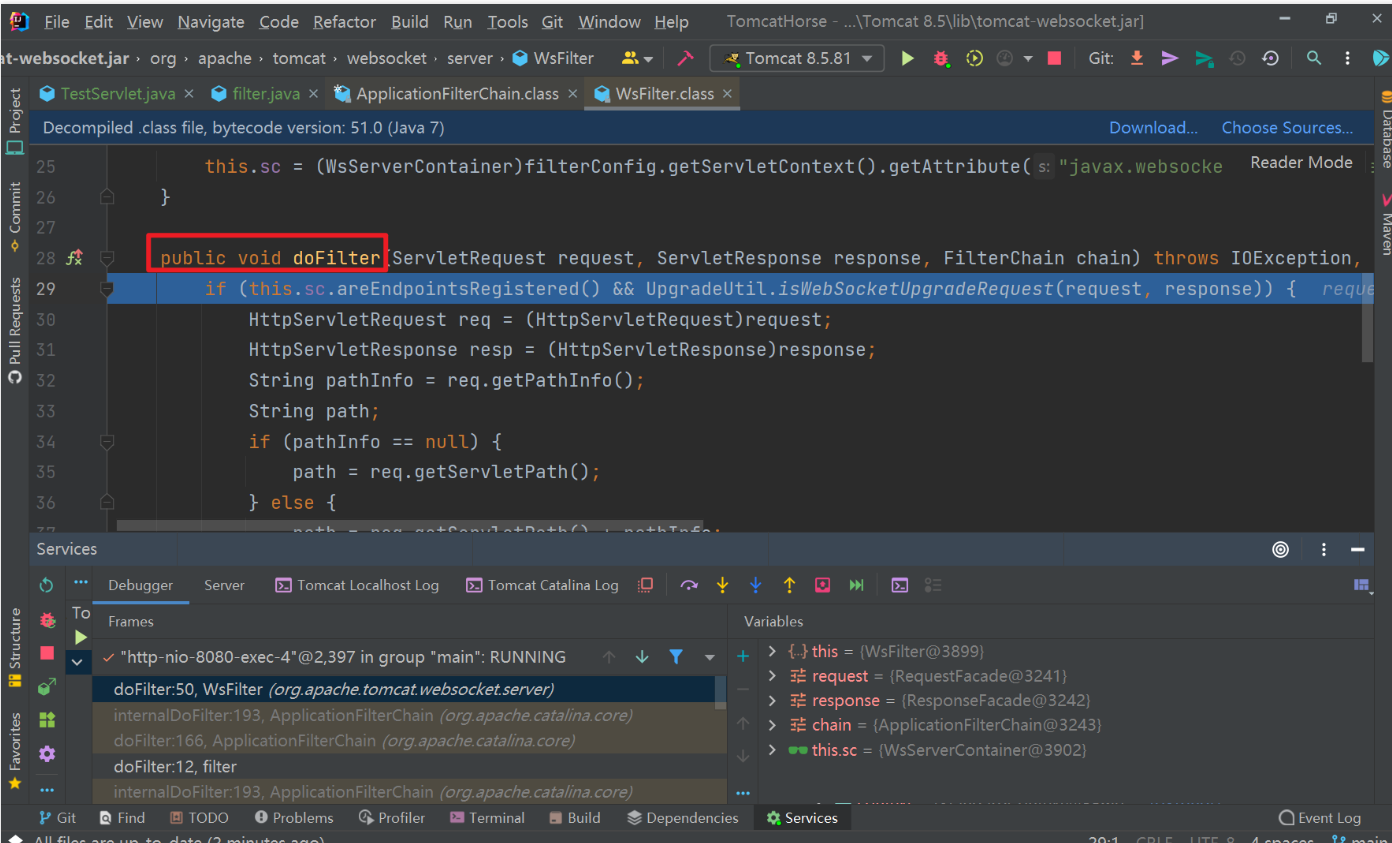Toggle the Pull Requests tool window
Viewport: 1392px width, 843px height.
14,331
